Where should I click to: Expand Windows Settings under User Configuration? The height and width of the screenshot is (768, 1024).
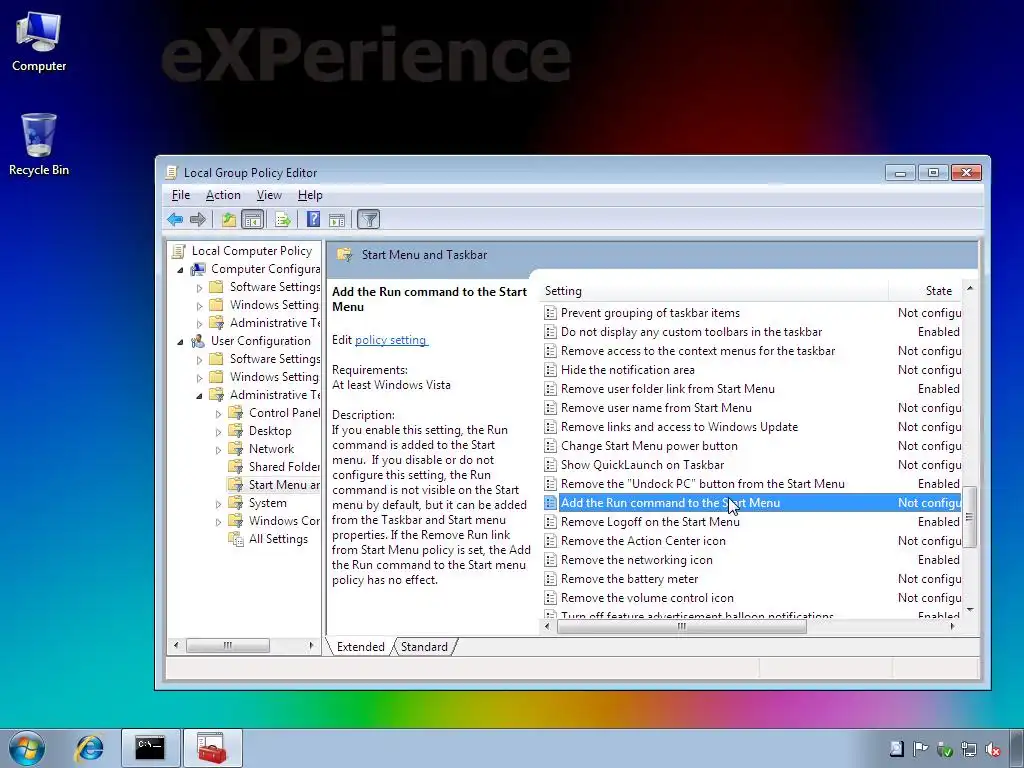pos(199,377)
